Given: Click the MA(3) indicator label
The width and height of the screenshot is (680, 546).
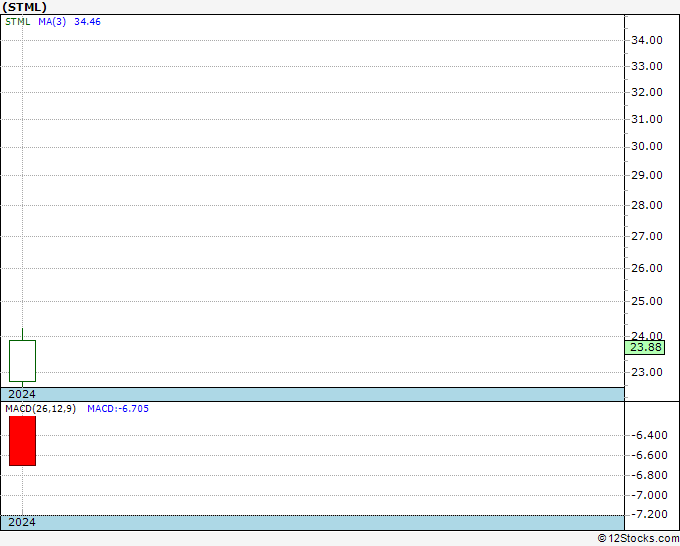Looking at the screenshot, I should point(52,22).
